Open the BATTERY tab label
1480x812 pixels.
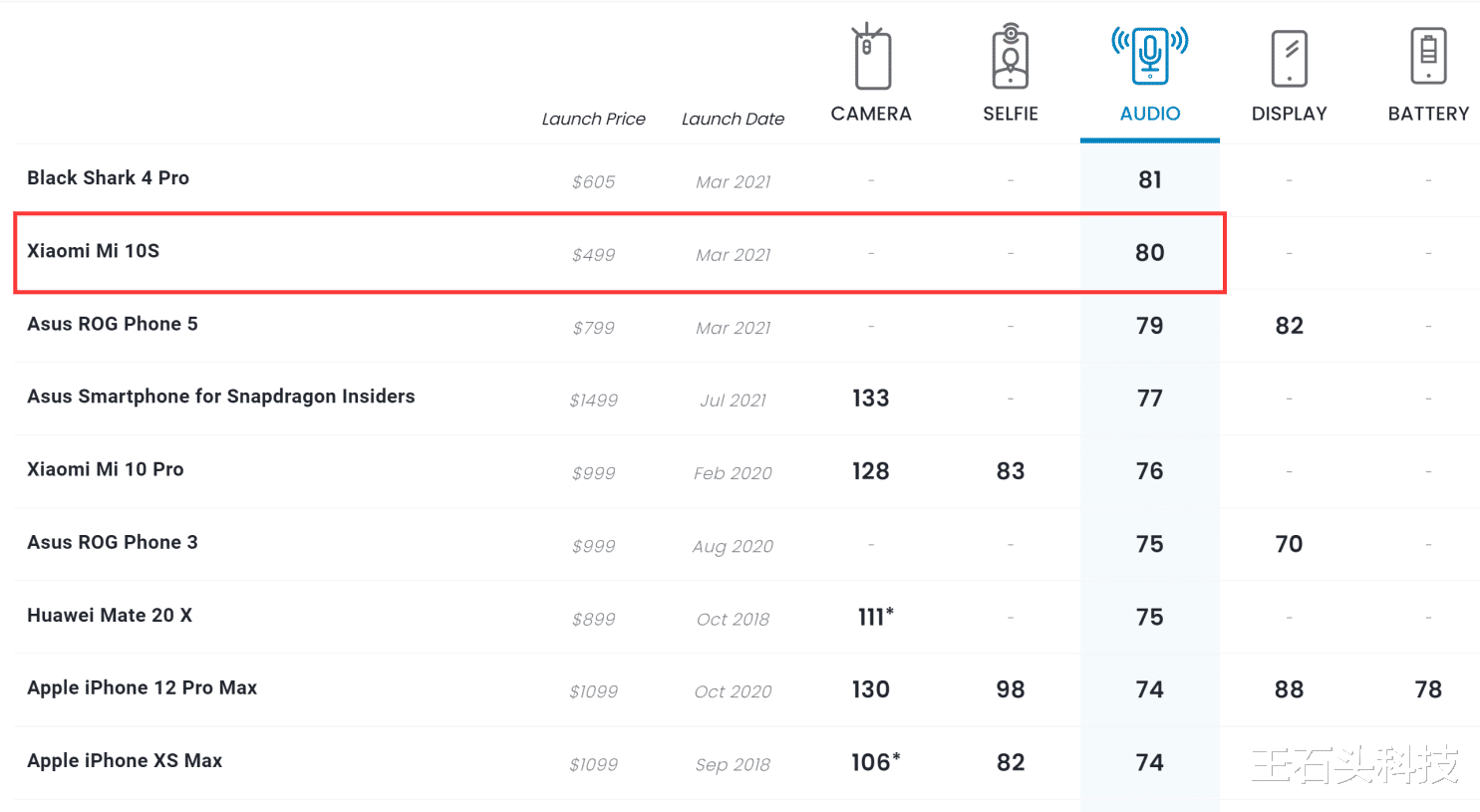click(1428, 114)
